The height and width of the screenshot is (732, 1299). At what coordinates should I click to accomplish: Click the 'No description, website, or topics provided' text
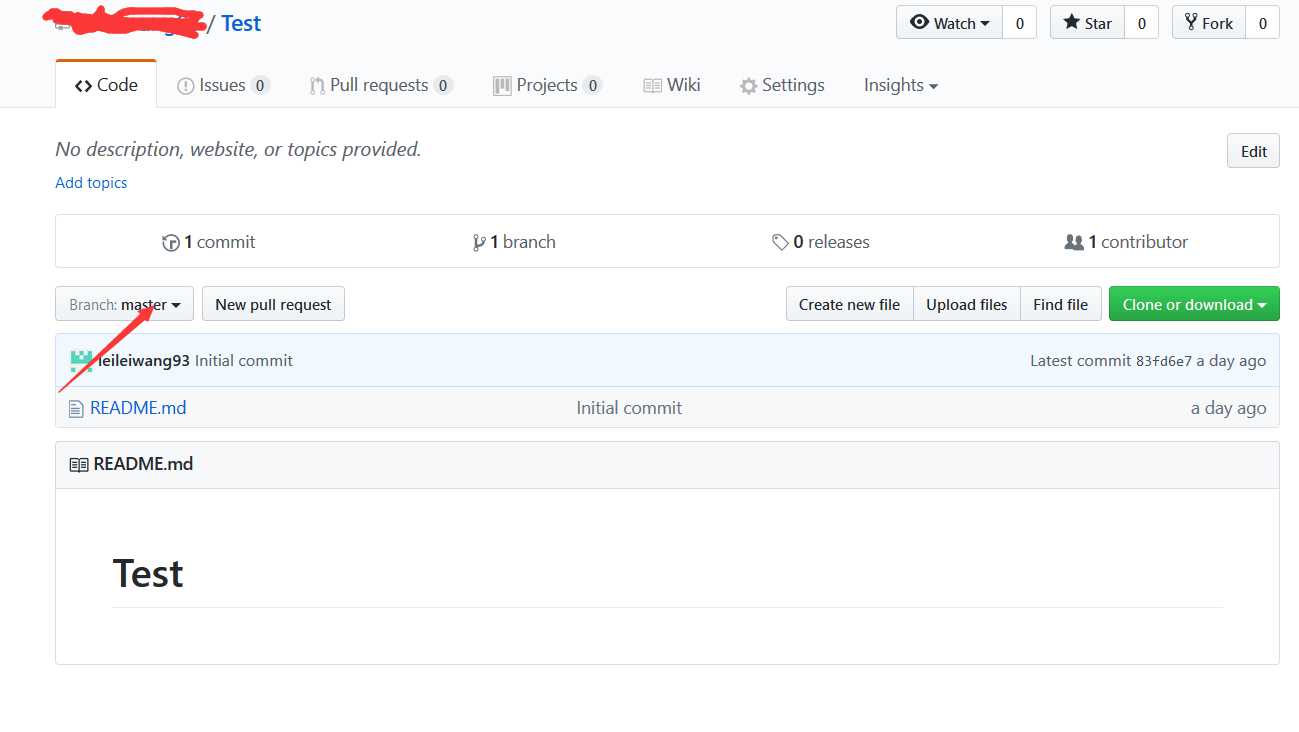[x=238, y=150]
